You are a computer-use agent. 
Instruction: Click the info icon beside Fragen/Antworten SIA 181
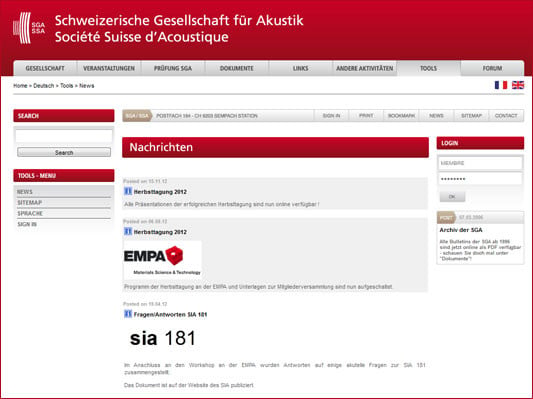[128, 314]
